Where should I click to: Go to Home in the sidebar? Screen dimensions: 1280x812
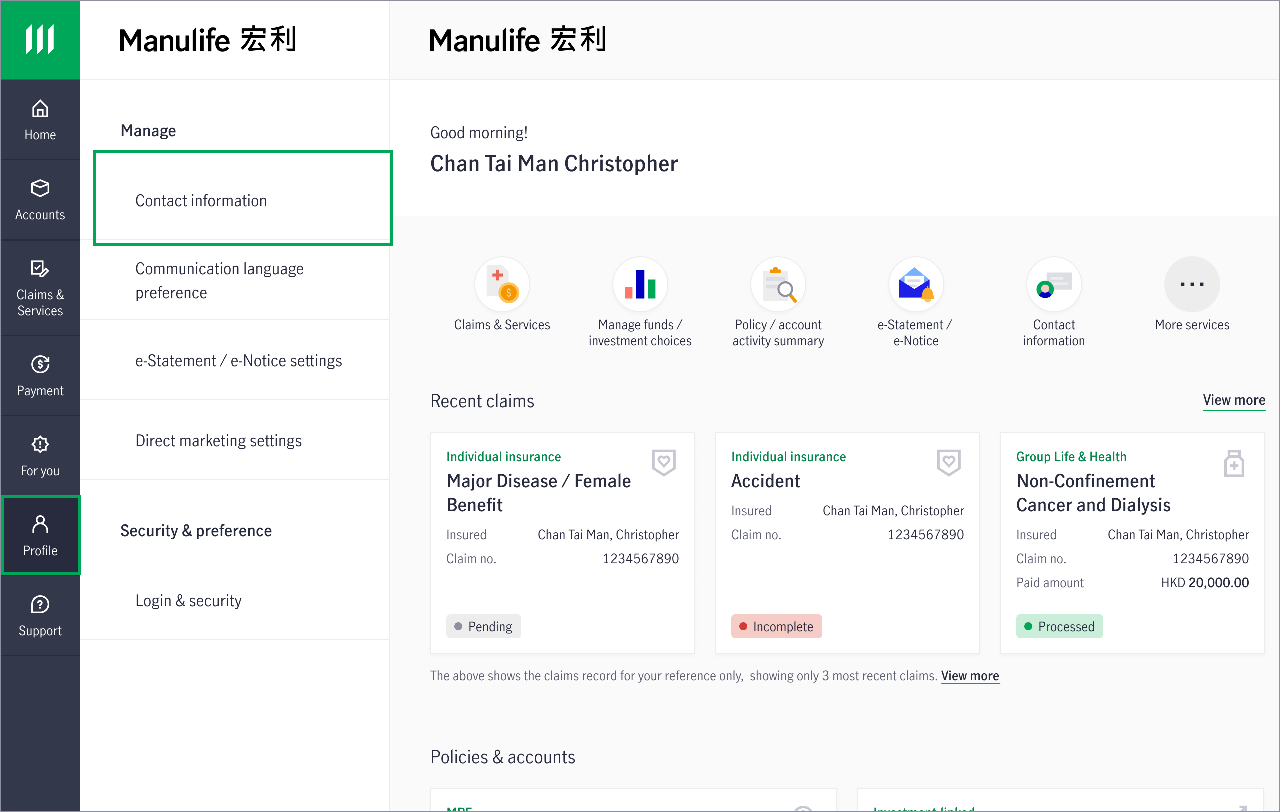40,120
